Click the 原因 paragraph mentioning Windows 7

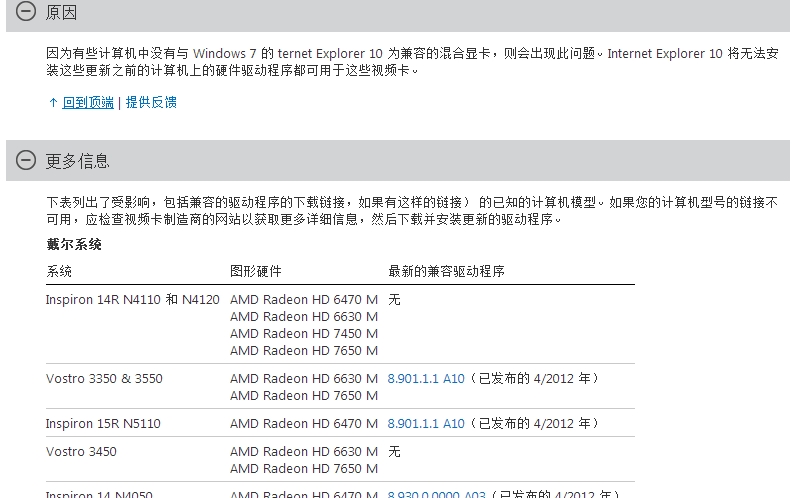[x=412, y=62]
